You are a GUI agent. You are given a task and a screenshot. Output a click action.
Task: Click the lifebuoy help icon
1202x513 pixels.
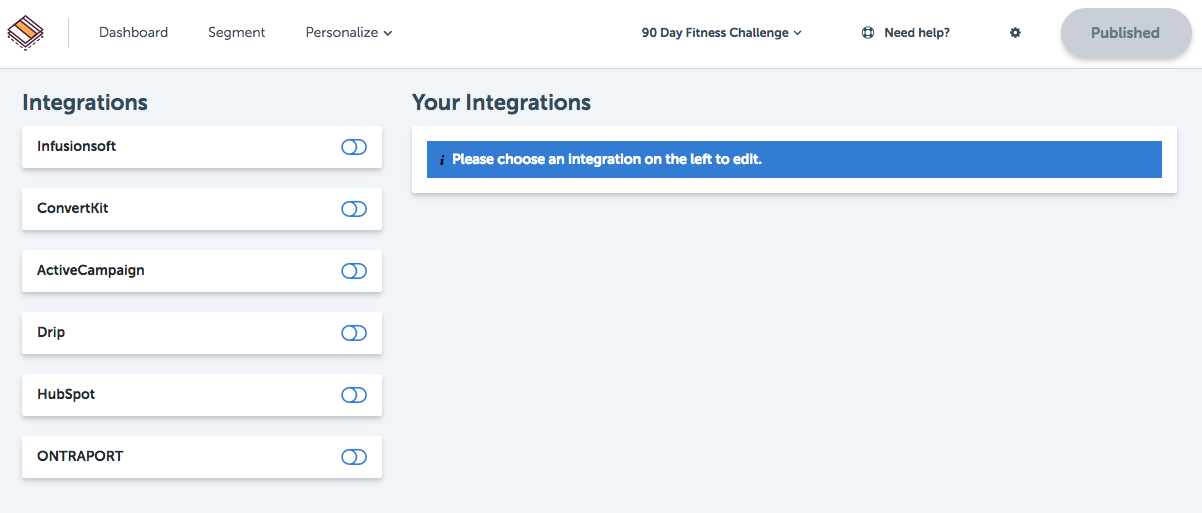tap(868, 33)
